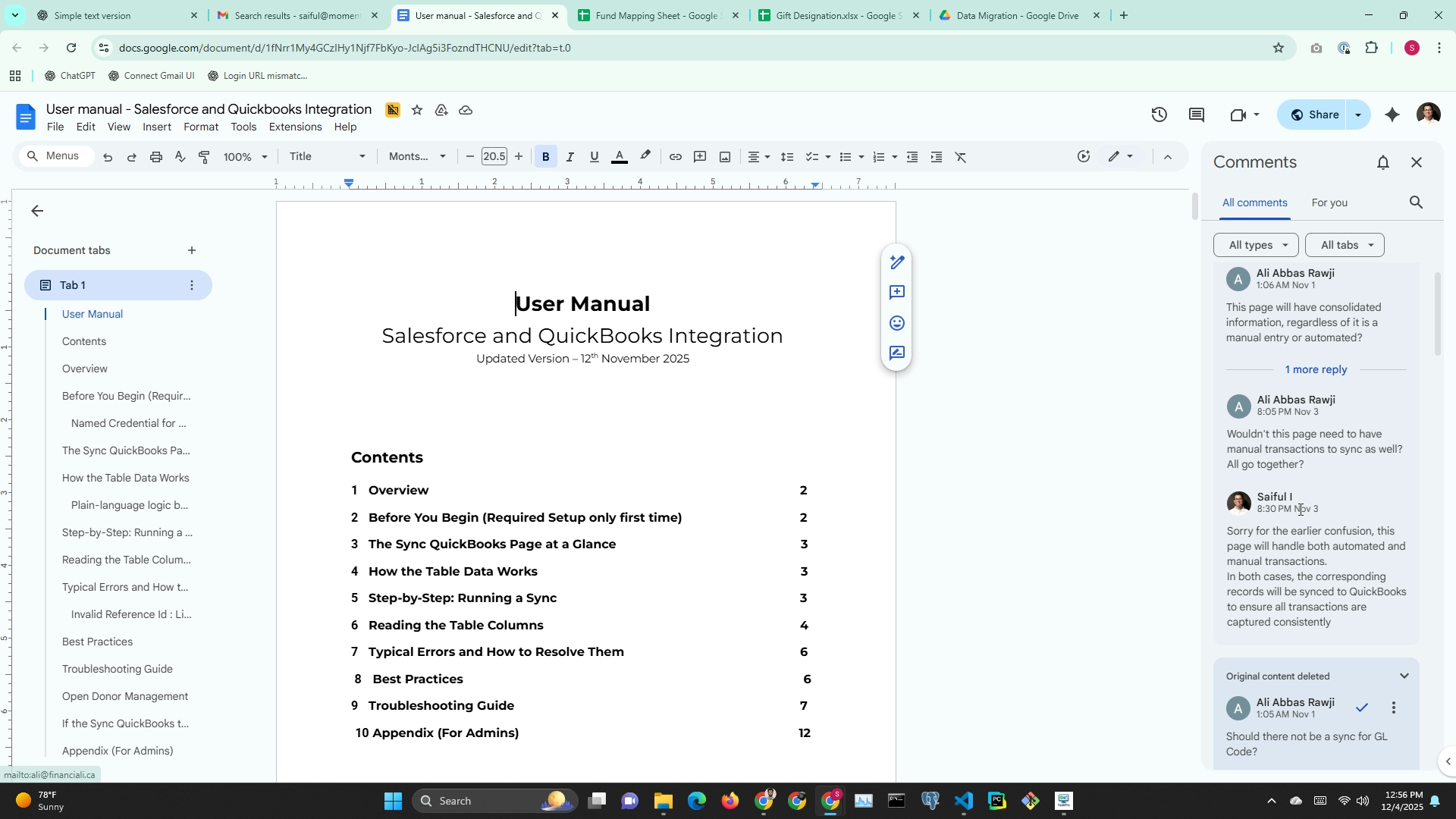
Task: Open the Title paragraph style dropdown
Action: (x=327, y=157)
